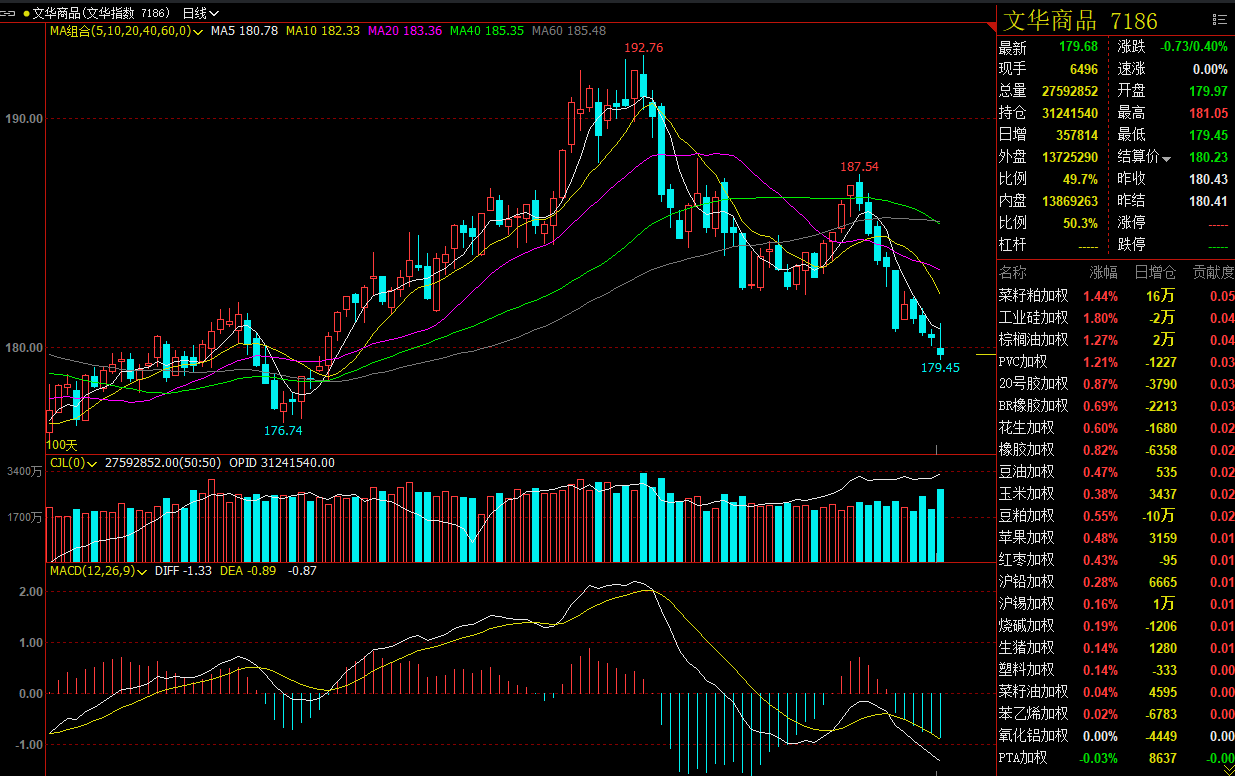
Task: Click the MA10 182.33 legend label
Action: click(323, 31)
